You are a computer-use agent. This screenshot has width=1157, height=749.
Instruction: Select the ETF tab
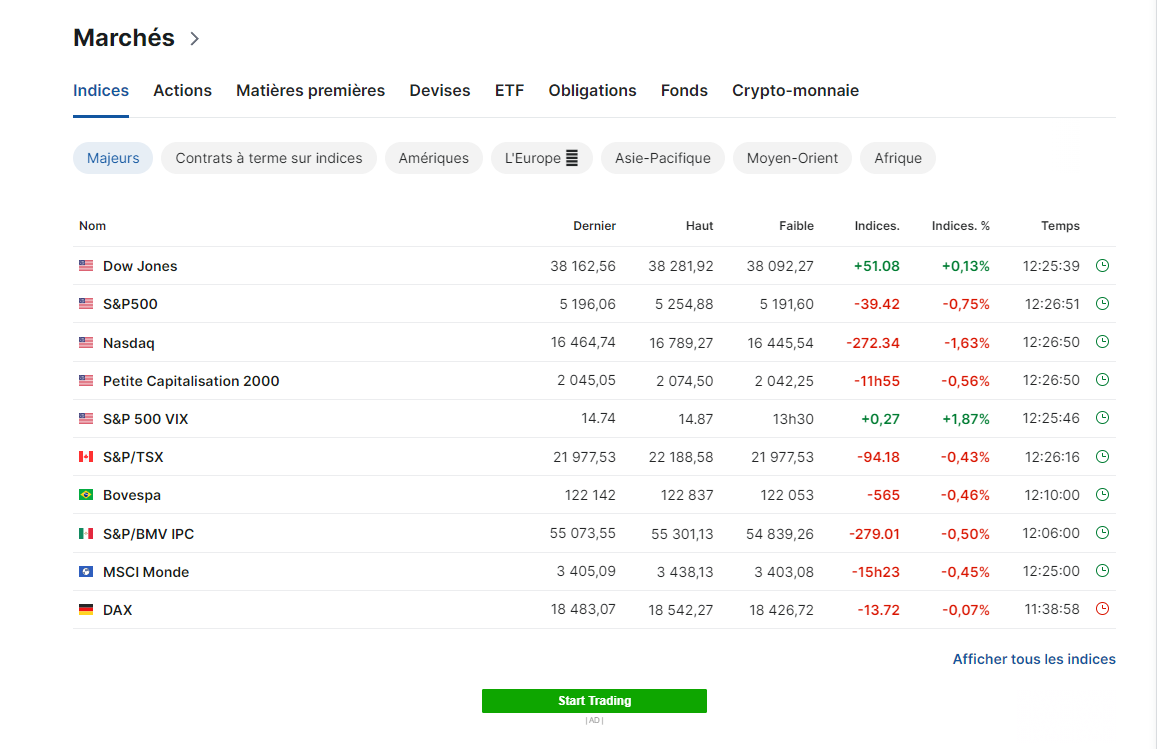point(509,91)
